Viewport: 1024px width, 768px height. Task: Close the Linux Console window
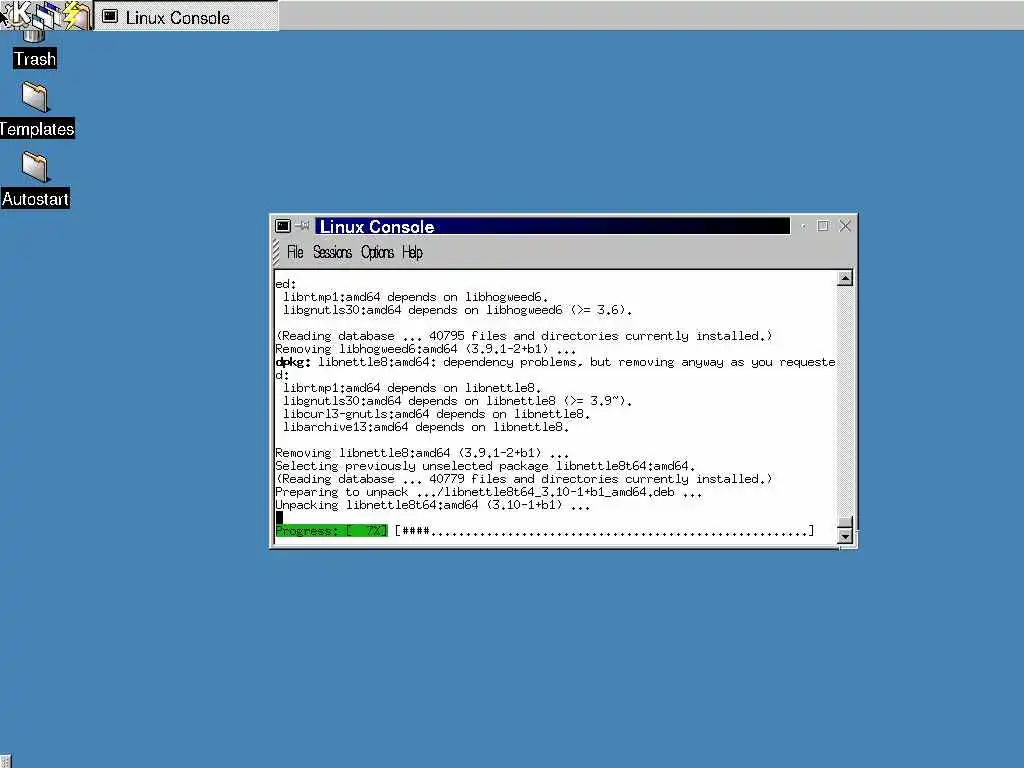(844, 226)
